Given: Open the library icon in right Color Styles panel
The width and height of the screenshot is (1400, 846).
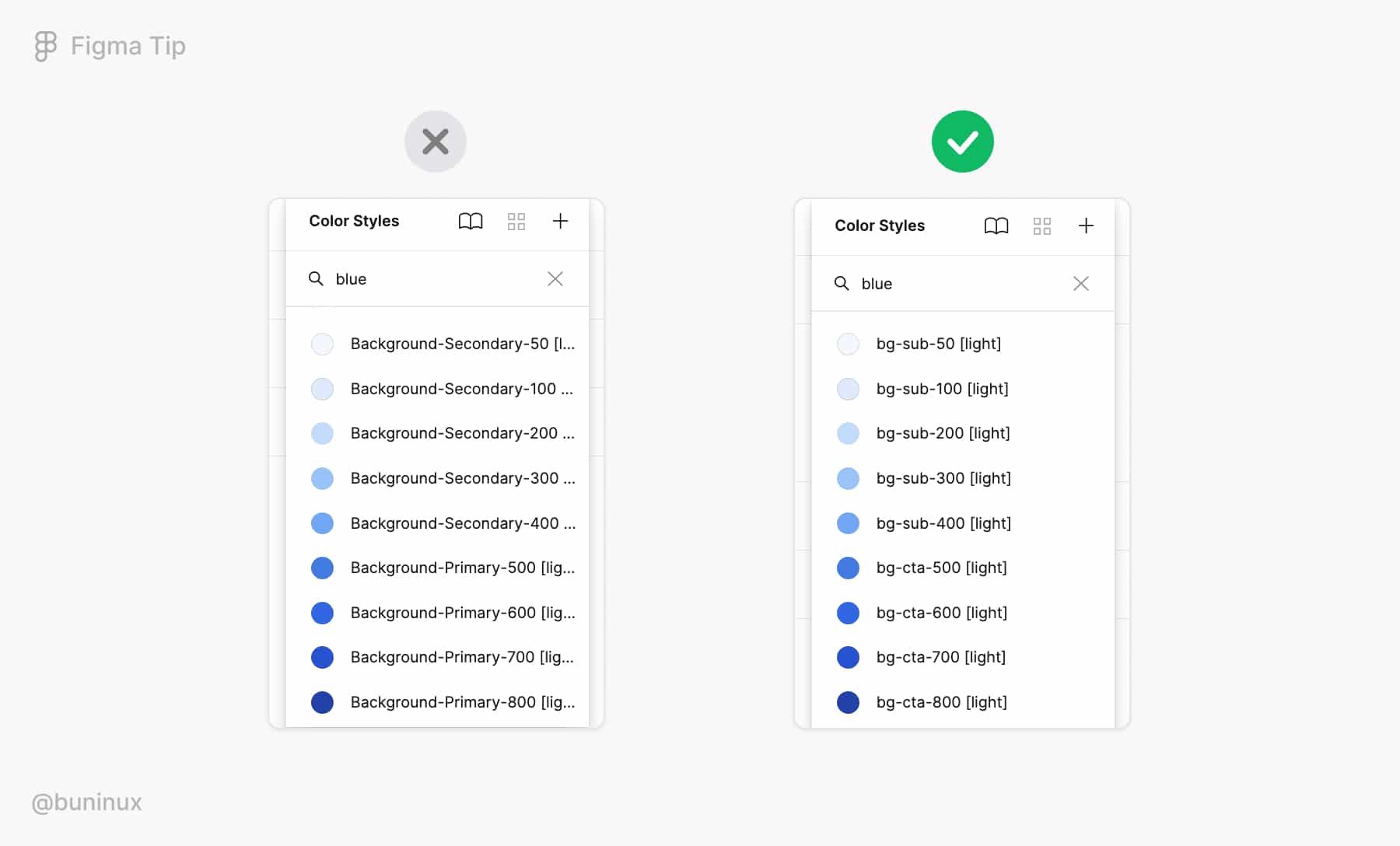Looking at the screenshot, I should coord(996,226).
